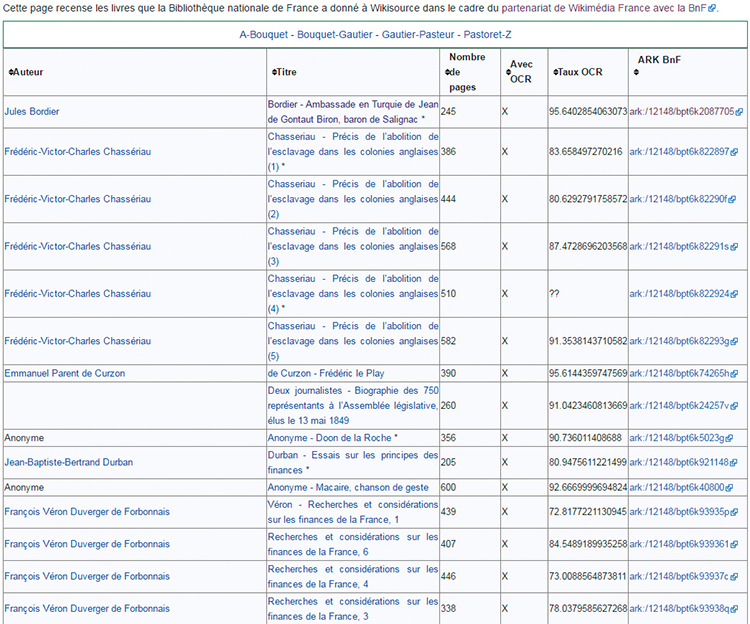Click external link icon after bpt6k93938q
The width and height of the screenshot is (750, 624).
point(734,609)
